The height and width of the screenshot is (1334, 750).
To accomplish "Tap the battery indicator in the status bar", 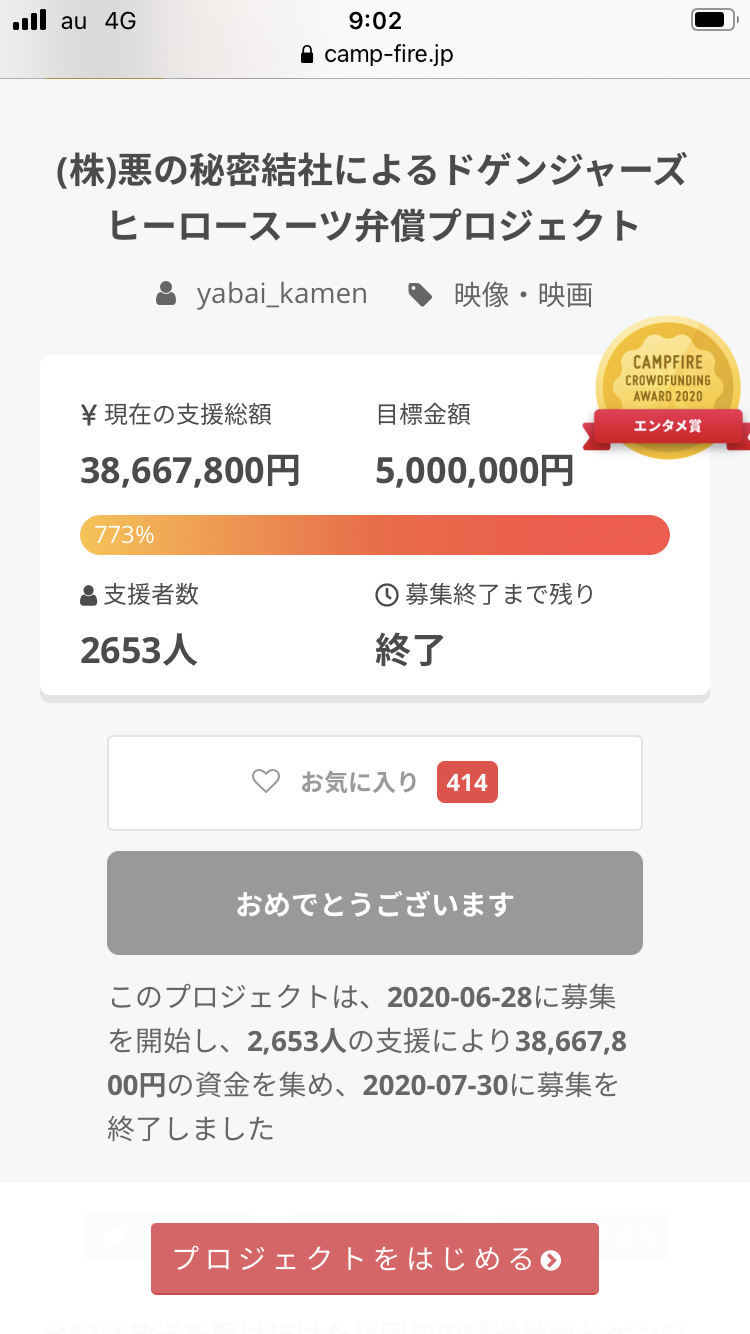I will tap(712, 19).
